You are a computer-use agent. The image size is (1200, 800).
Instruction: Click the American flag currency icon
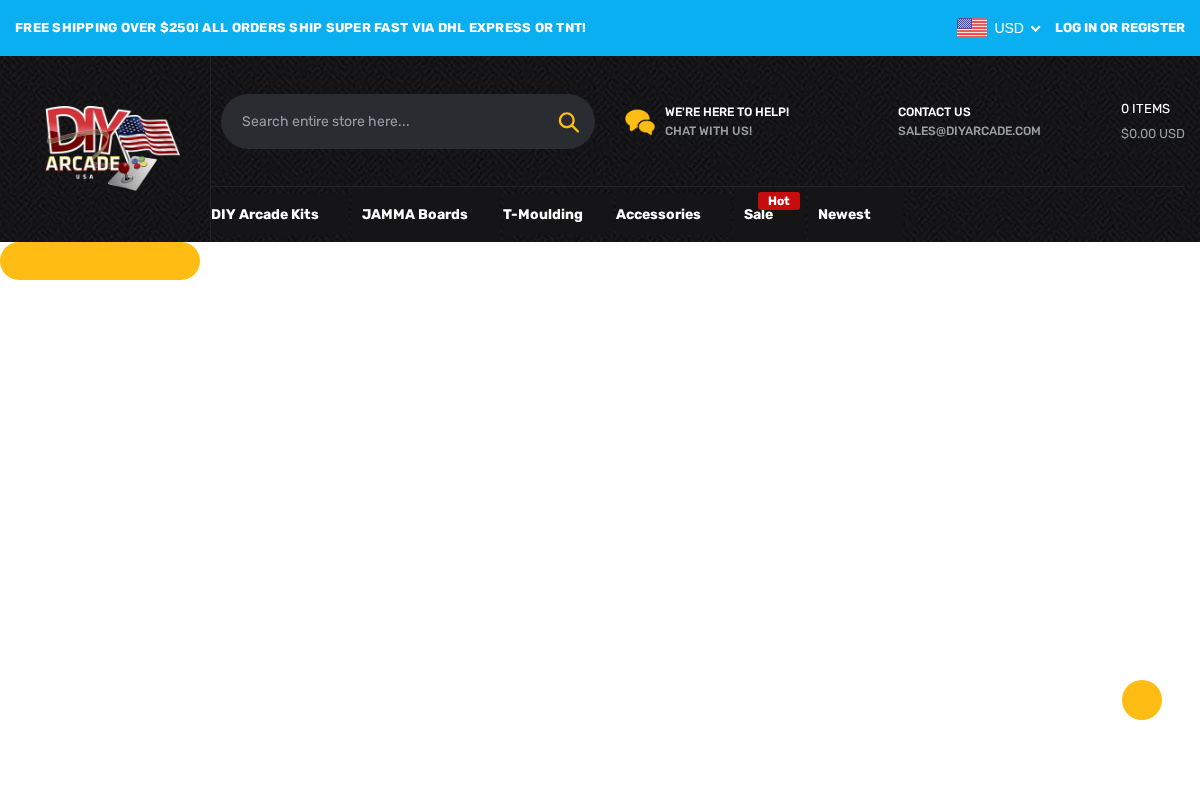(x=971, y=27)
